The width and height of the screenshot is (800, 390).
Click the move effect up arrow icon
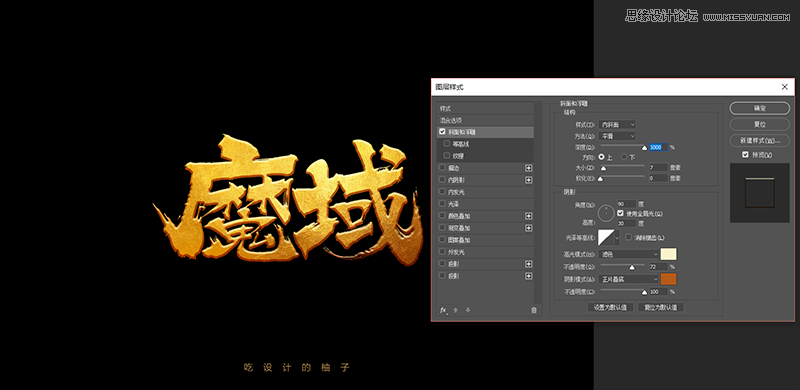pos(456,310)
